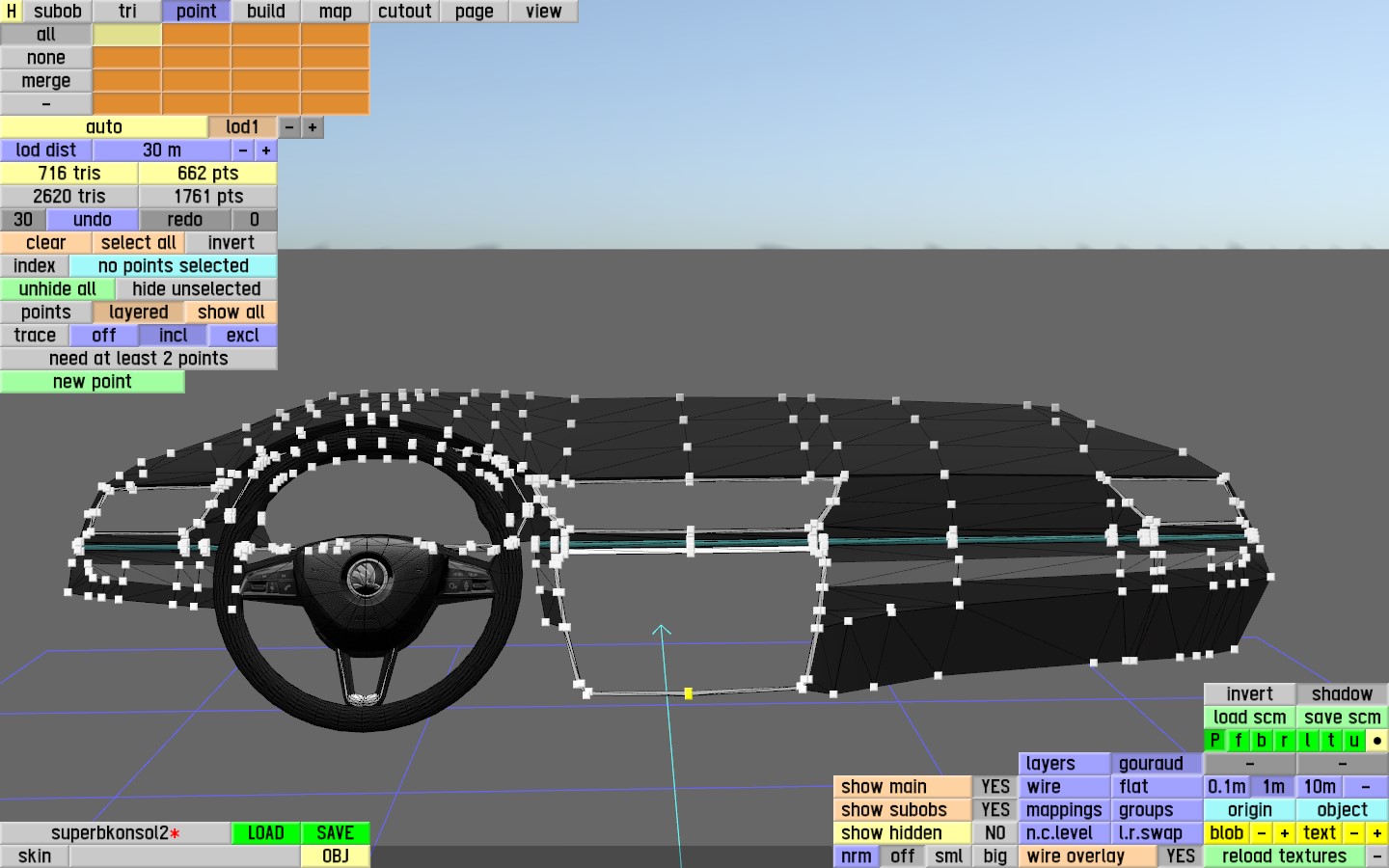This screenshot has width=1389, height=868.
Task: Click the yellow OBJ button
Action: click(x=336, y=856)
